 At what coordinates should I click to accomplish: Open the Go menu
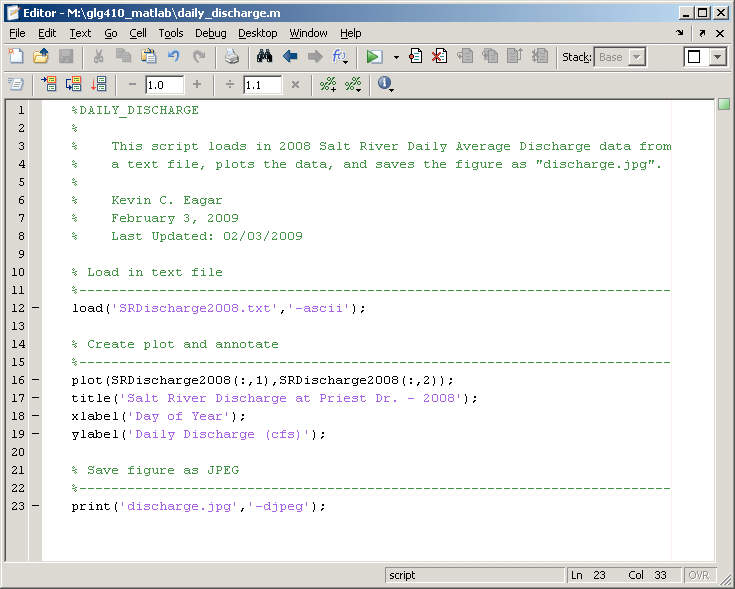[x=111, y=33]
